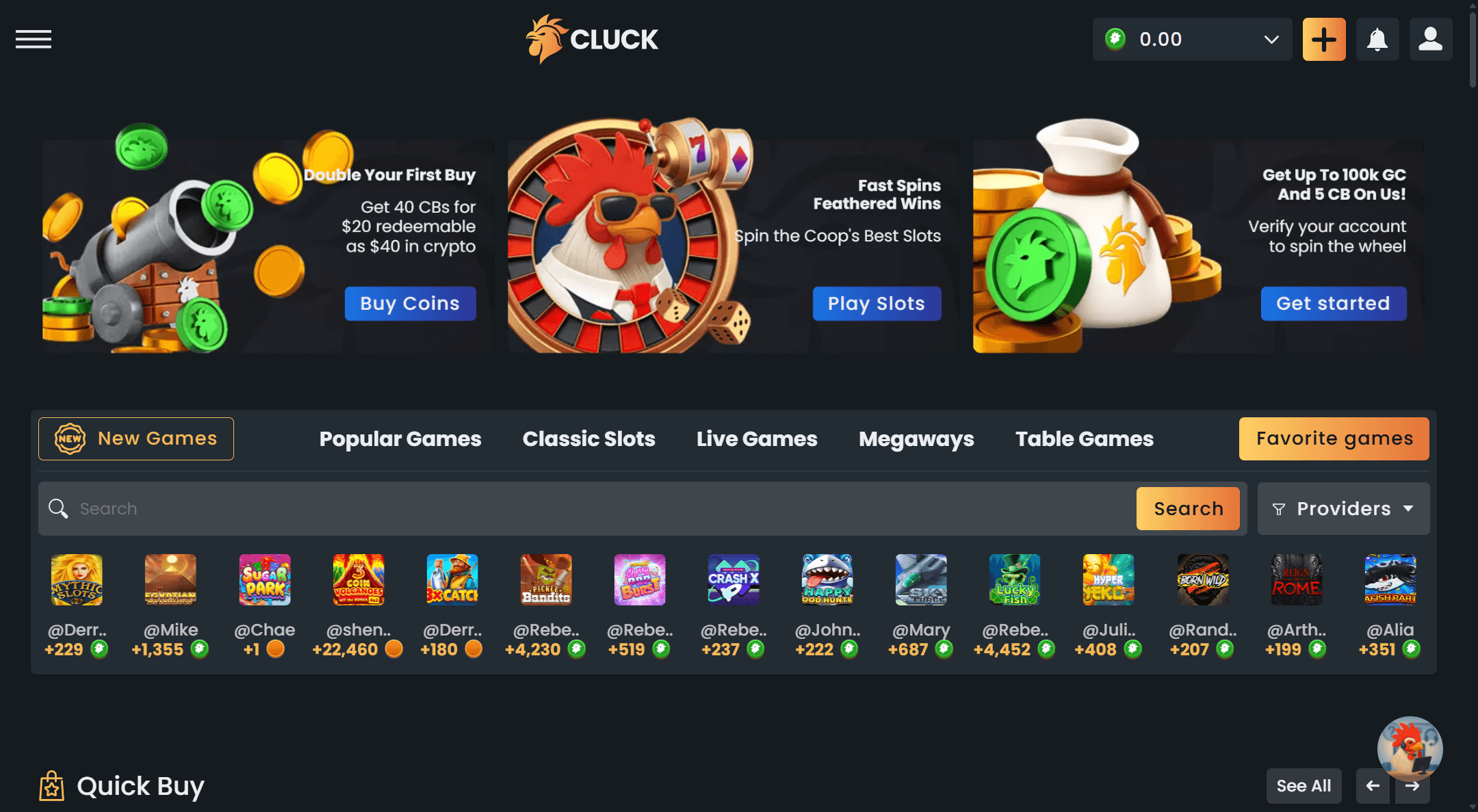
Task: Click the Play Slots button
Action: (877, 304)
